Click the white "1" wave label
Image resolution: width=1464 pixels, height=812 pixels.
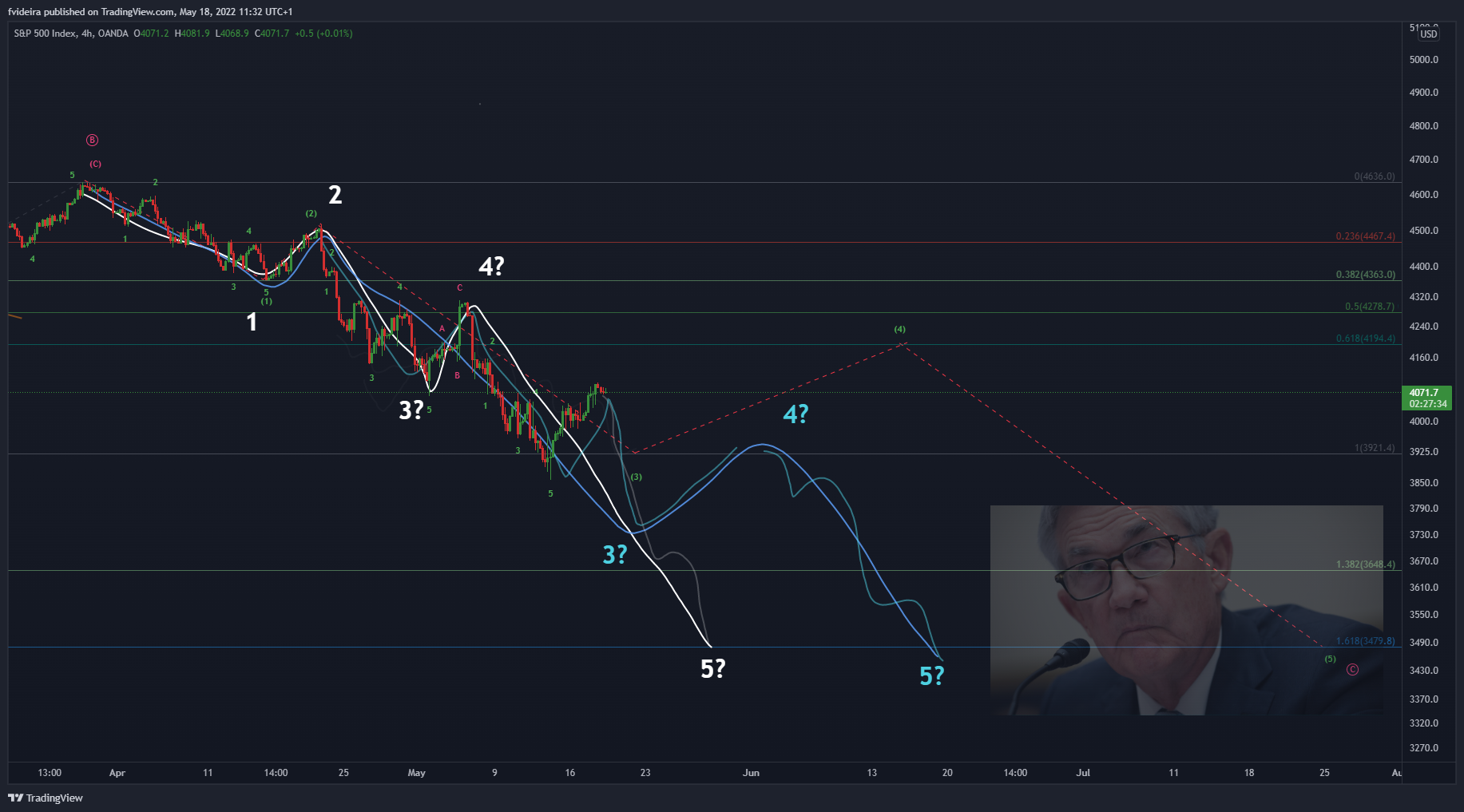coord(252,322)
